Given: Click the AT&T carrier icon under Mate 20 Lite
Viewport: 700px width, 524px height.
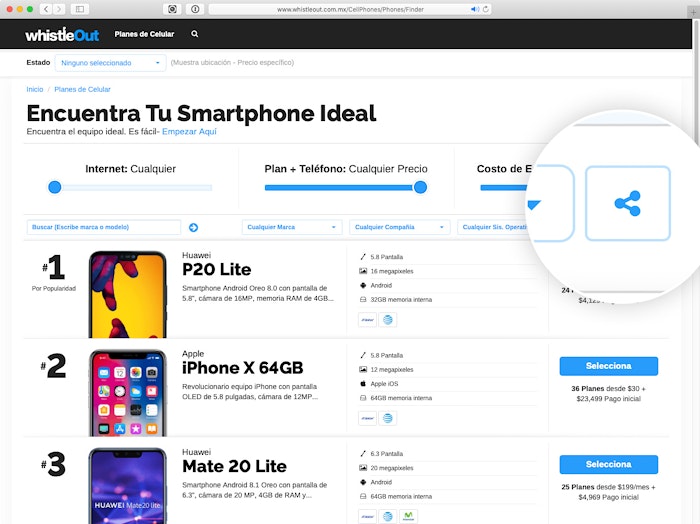Looking at the screenshot, I should coord(388,516).
